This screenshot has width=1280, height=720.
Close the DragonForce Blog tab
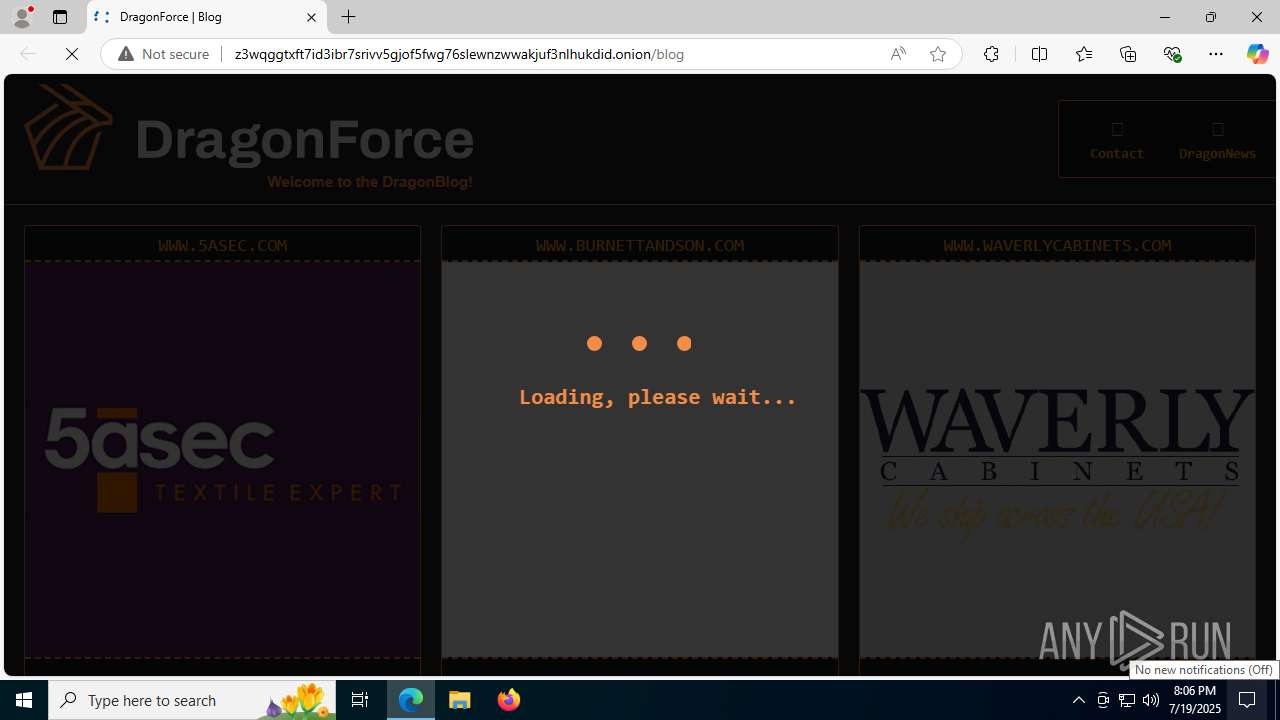[x=311, y=17]
